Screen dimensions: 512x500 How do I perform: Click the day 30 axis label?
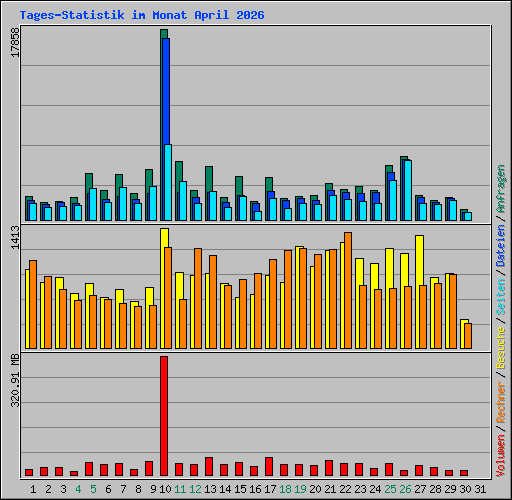465,489
